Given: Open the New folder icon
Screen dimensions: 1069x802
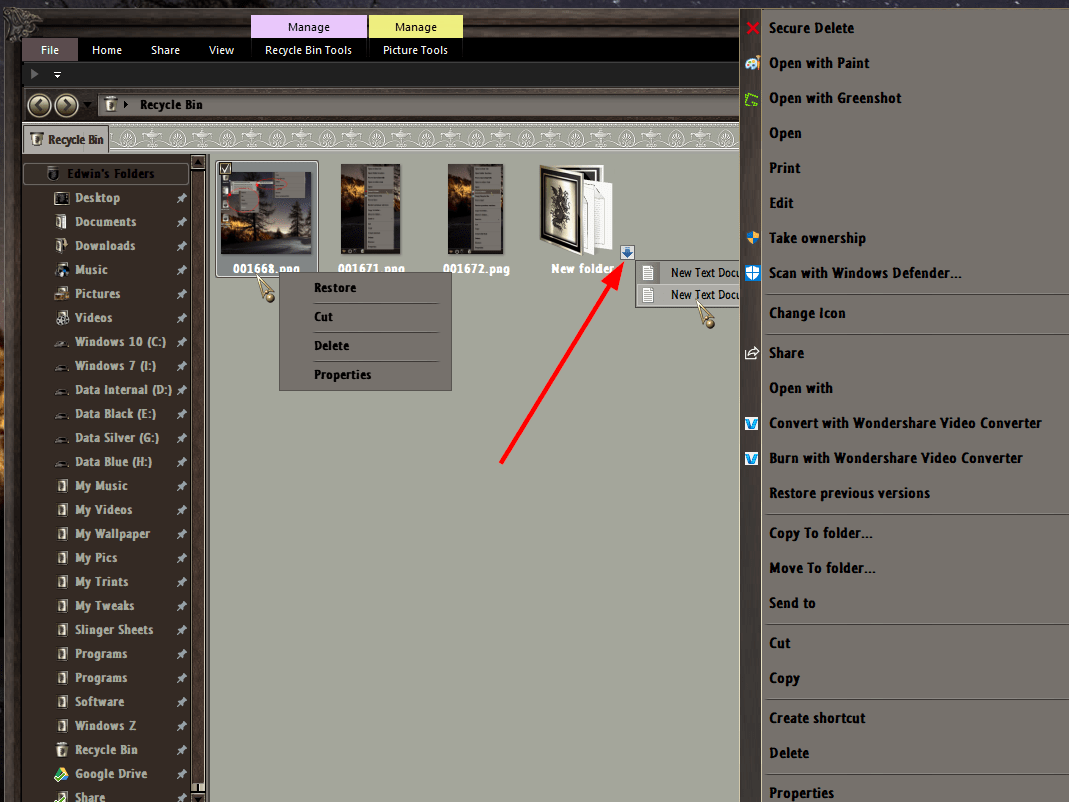Looking at the screenshot, I should click(577, 210).
